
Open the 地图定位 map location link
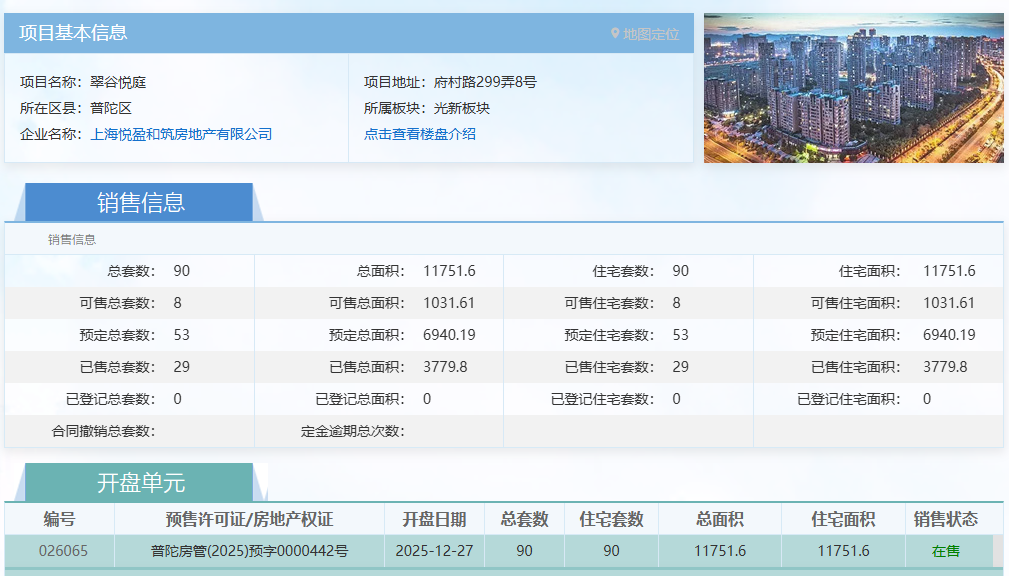click(x=650, y=33)
